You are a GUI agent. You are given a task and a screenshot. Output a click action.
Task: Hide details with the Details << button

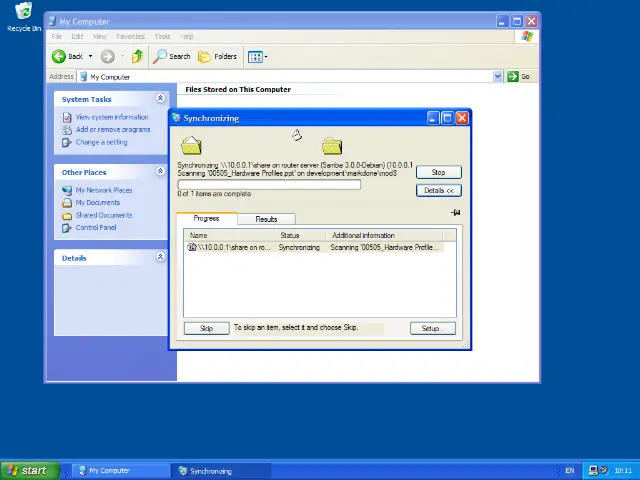[438, 190]
